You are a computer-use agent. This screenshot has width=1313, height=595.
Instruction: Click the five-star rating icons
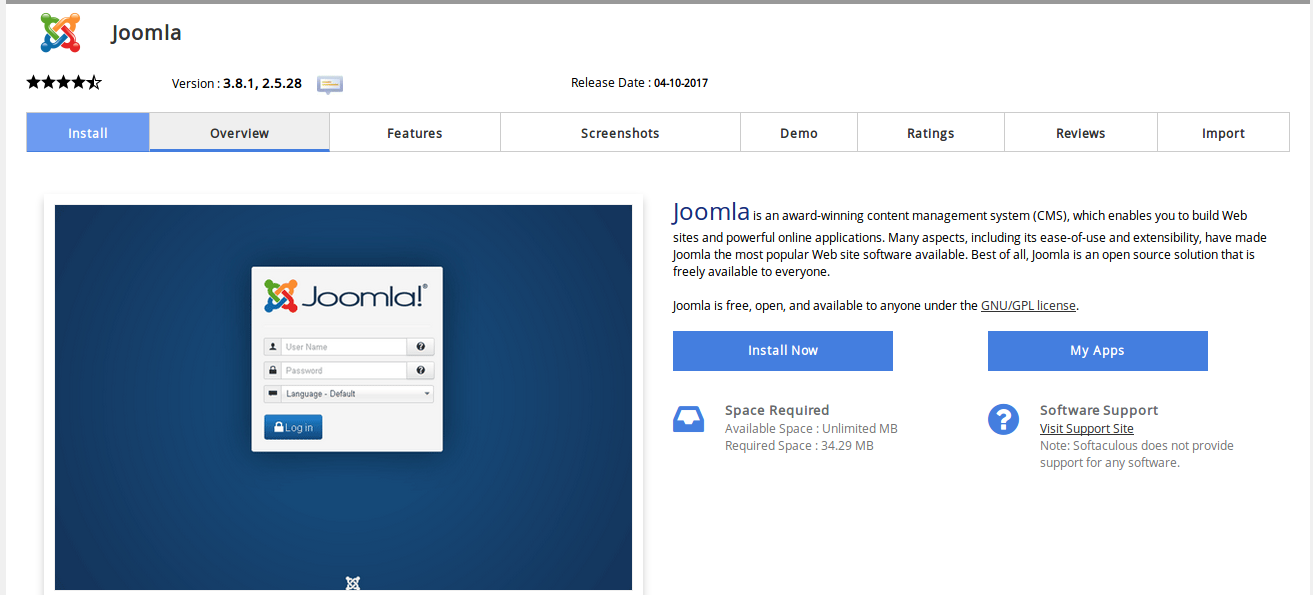tap(64, 83)
